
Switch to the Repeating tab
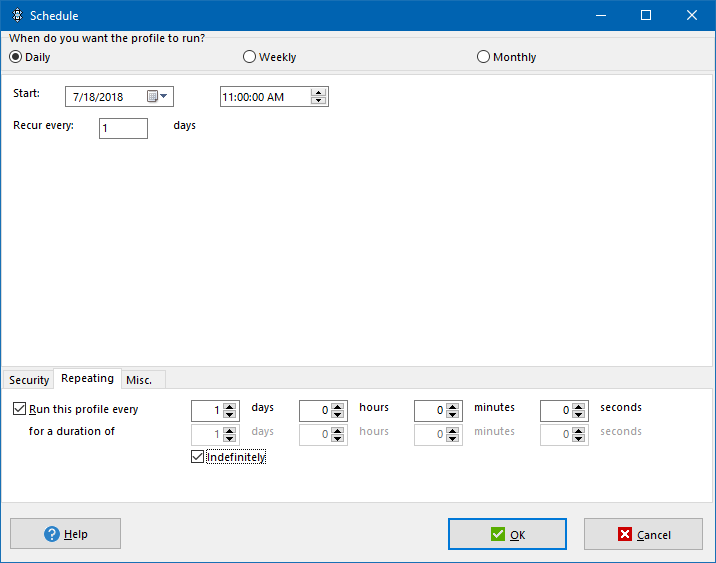[x=87, y=379]
